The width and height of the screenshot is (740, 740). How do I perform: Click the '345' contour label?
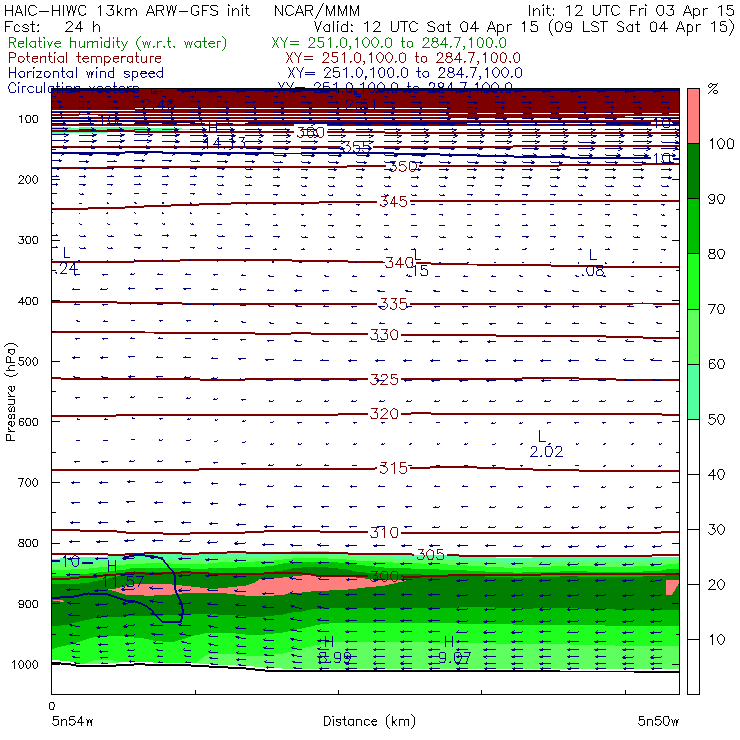click(x=393, y=202)
